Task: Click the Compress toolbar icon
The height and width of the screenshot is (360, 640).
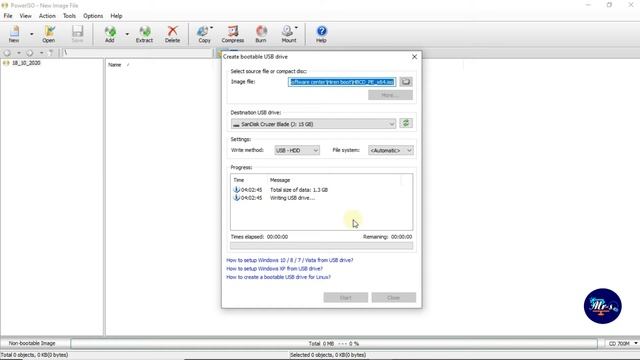Action: tap(233, 34)
